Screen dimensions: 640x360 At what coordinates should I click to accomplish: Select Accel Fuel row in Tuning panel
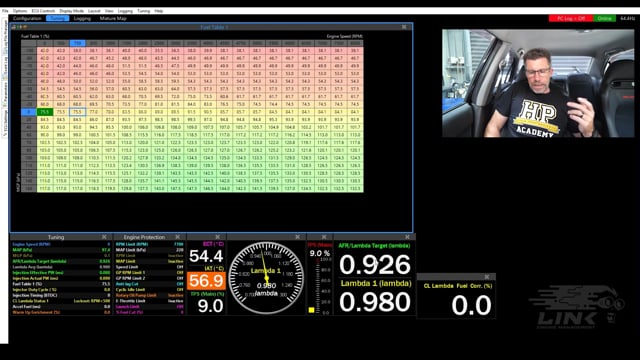click(61, 307)
